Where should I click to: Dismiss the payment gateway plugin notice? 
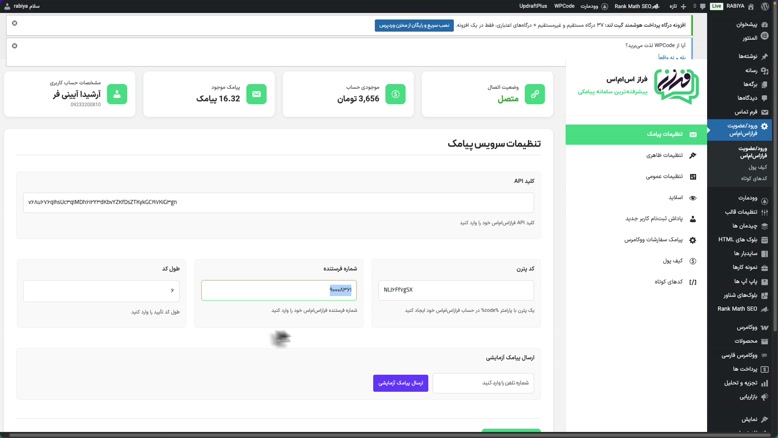[x=15, y=23]
